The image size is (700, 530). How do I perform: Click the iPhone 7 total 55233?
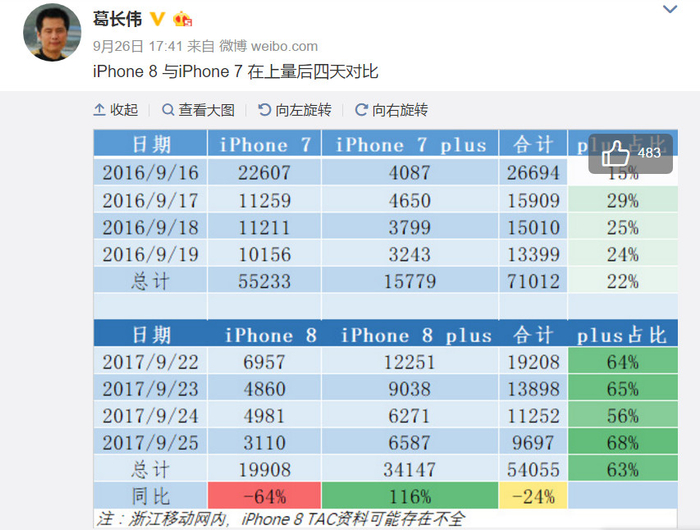pos(264,281)
